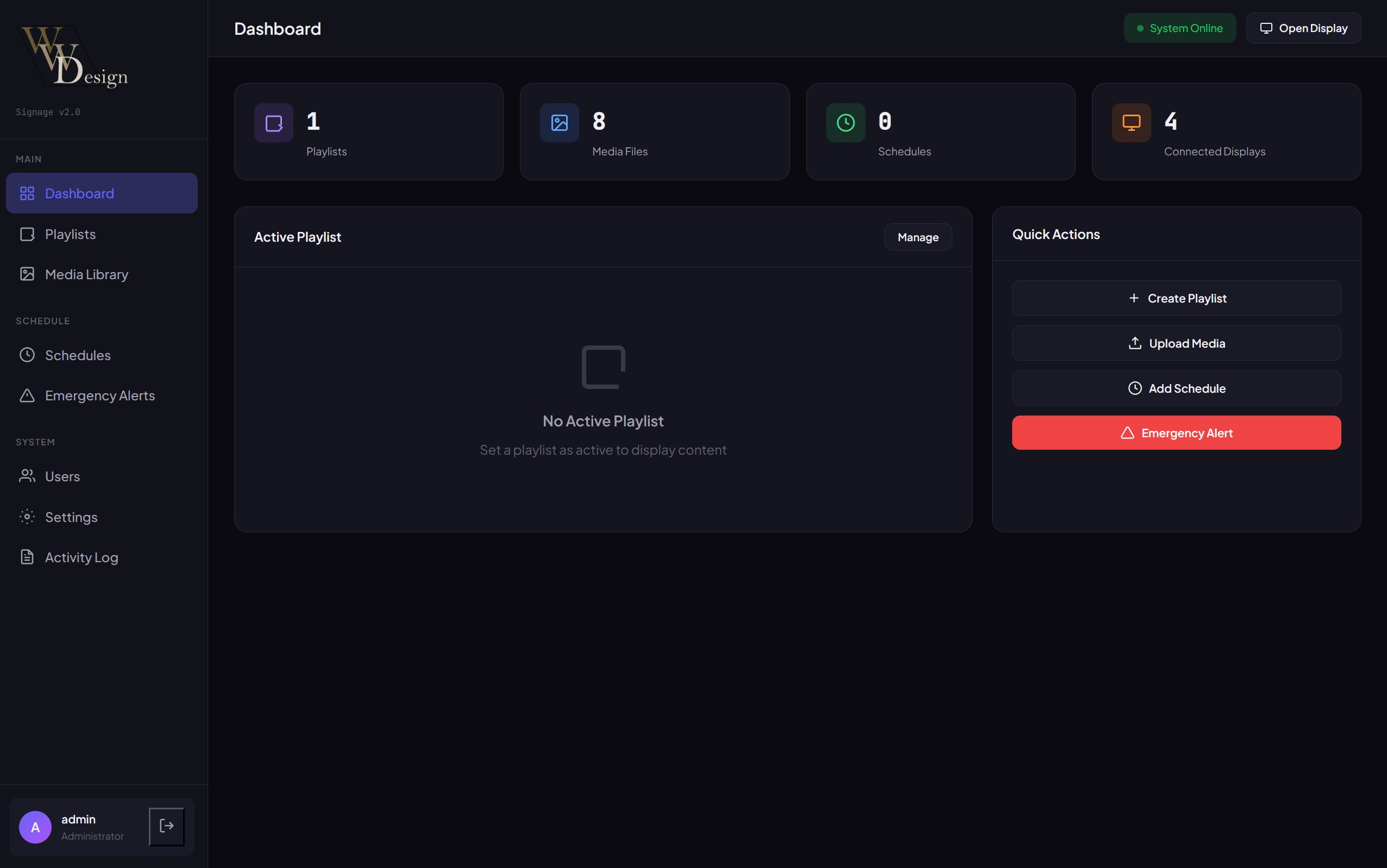Click the orange Connected Displays monitor icon
Screen dimensions: 1387x868
[x=1131, y=123]
